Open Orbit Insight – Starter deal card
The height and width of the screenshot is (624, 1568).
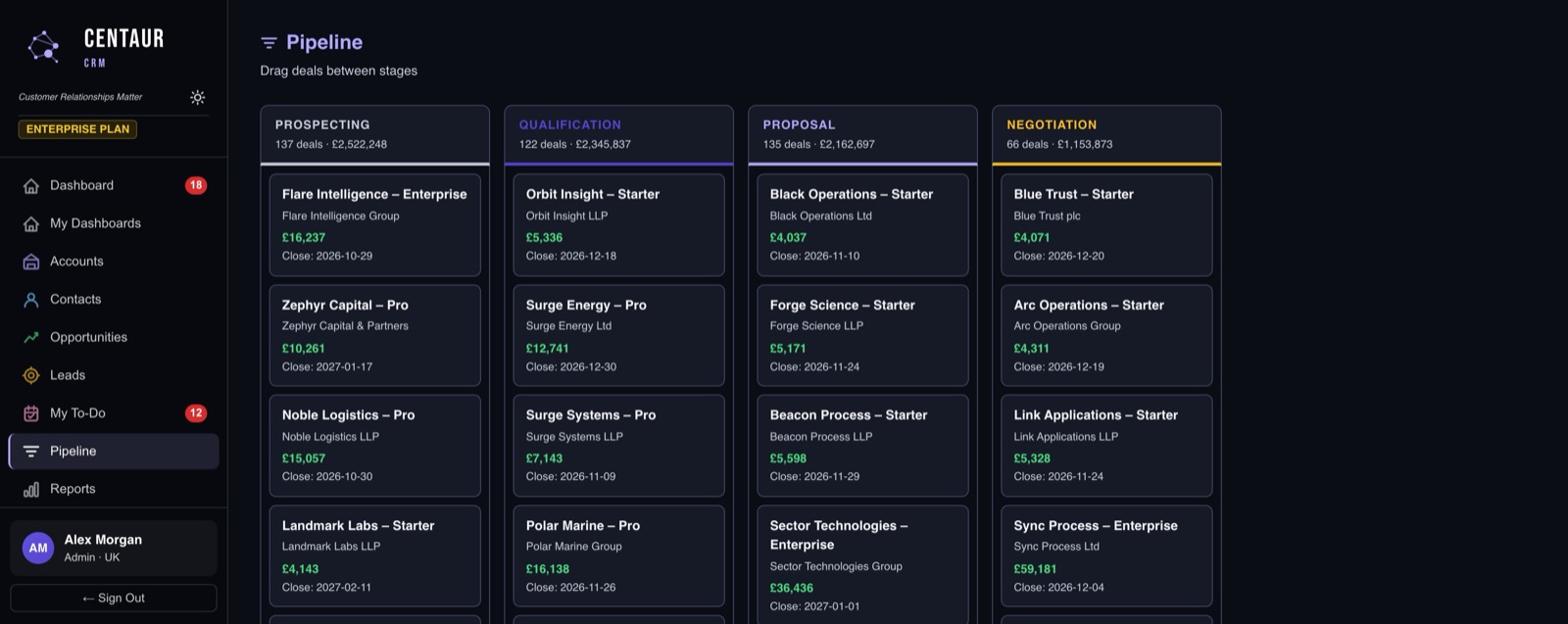619,225
